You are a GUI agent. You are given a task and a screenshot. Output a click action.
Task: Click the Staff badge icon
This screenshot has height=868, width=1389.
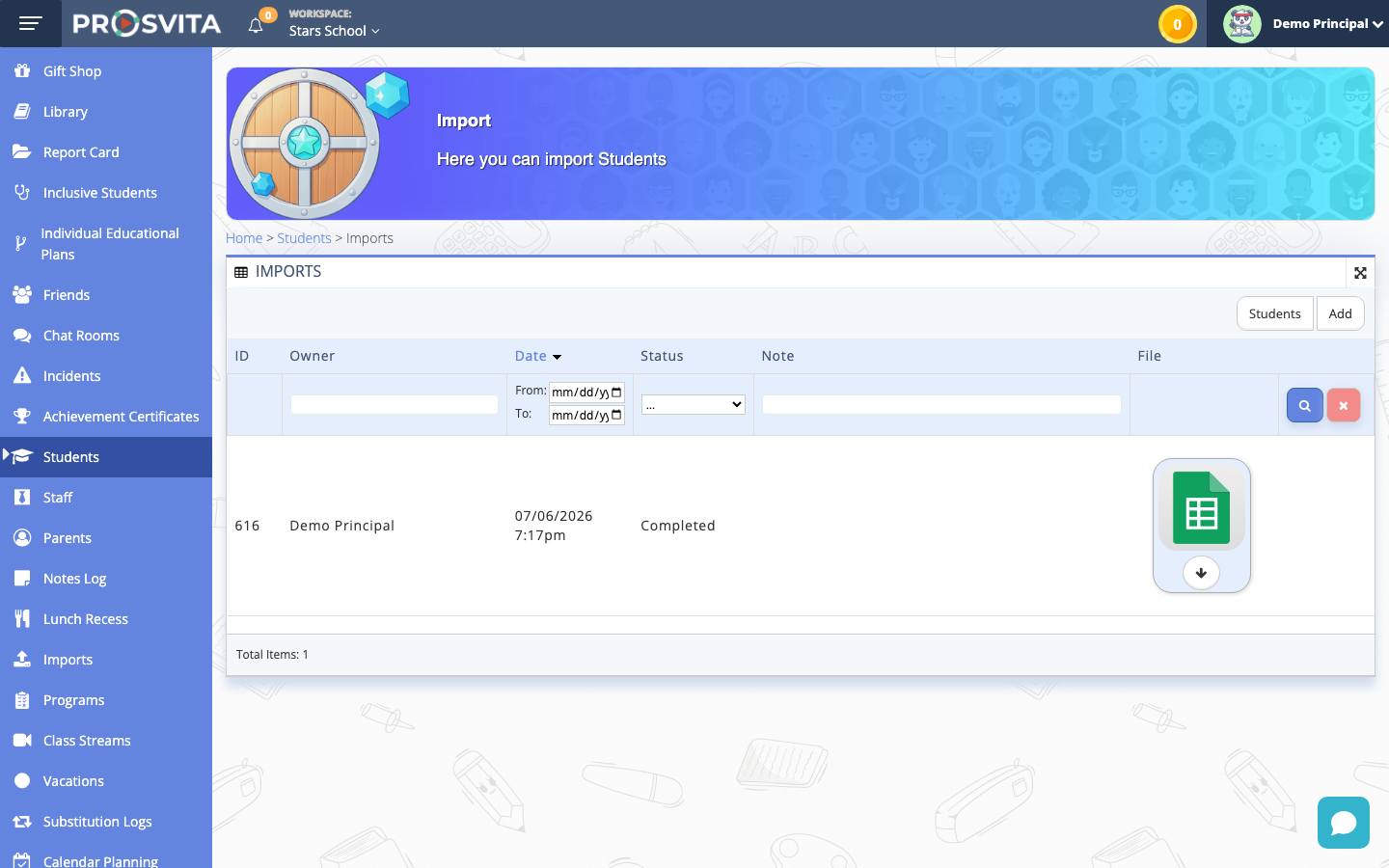(x=21, y=497)
